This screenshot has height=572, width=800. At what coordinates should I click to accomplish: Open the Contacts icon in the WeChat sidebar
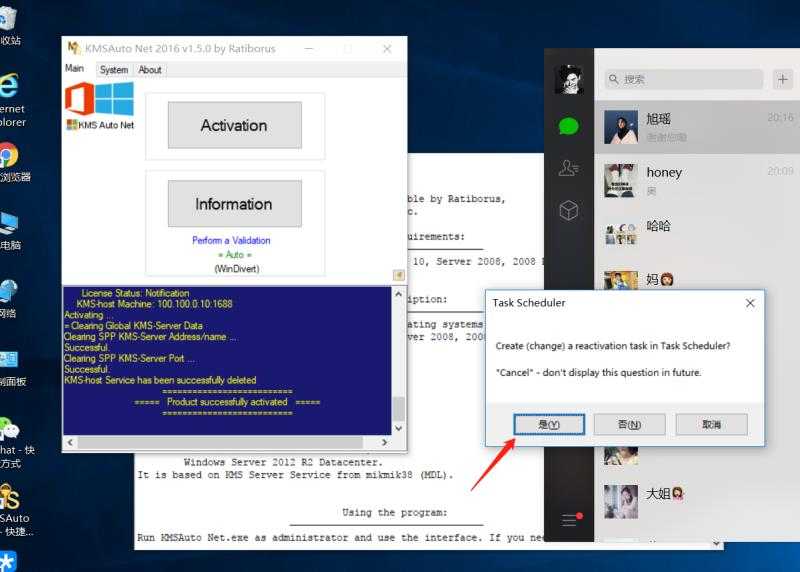[569, 168]
